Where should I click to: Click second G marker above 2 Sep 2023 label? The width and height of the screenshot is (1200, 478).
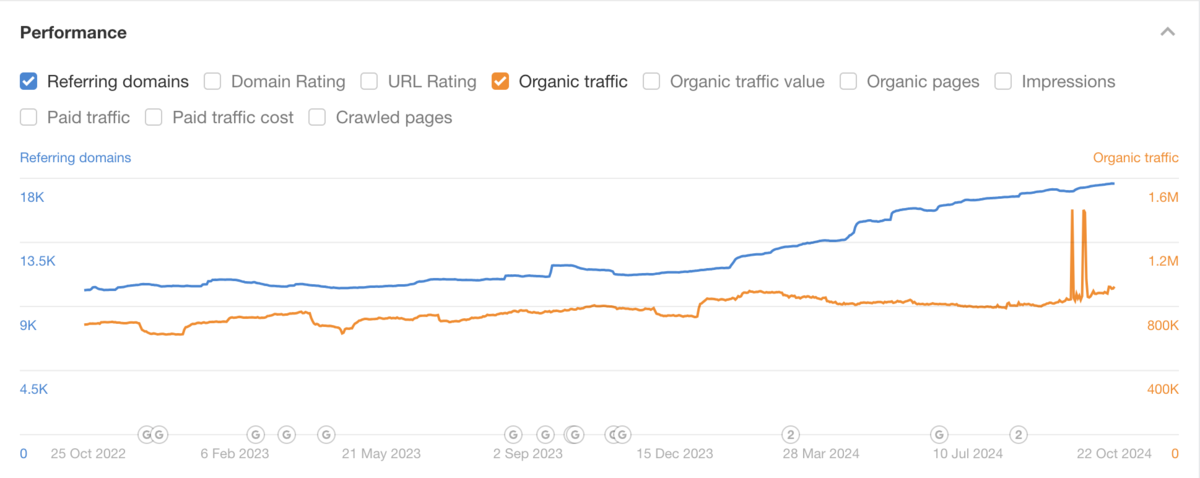(545, 434)
